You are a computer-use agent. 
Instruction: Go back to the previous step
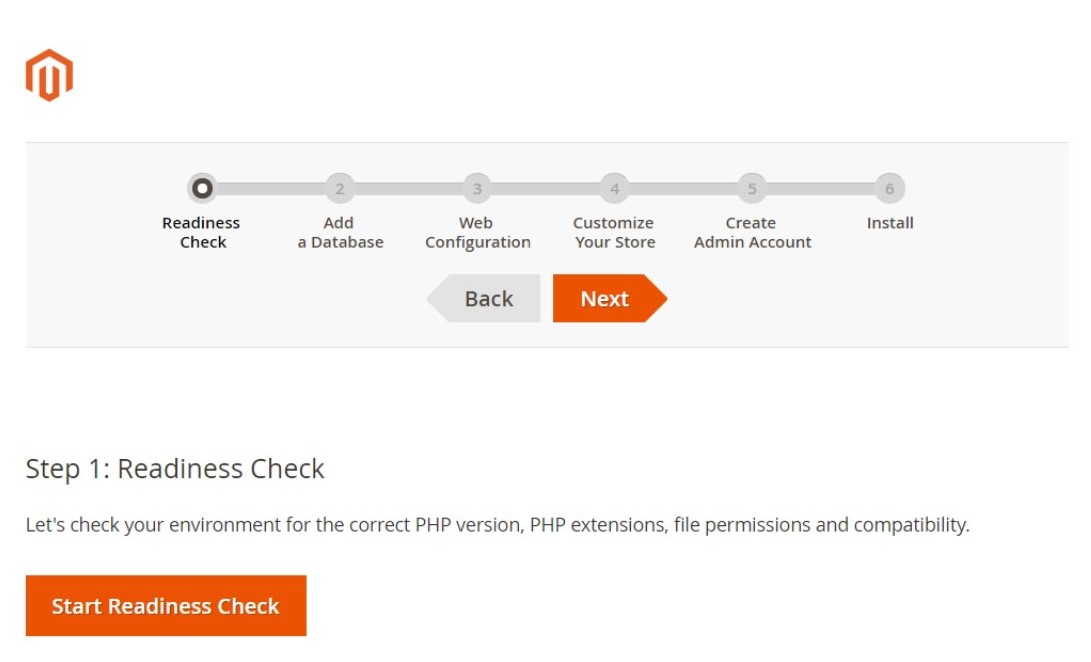484,299
